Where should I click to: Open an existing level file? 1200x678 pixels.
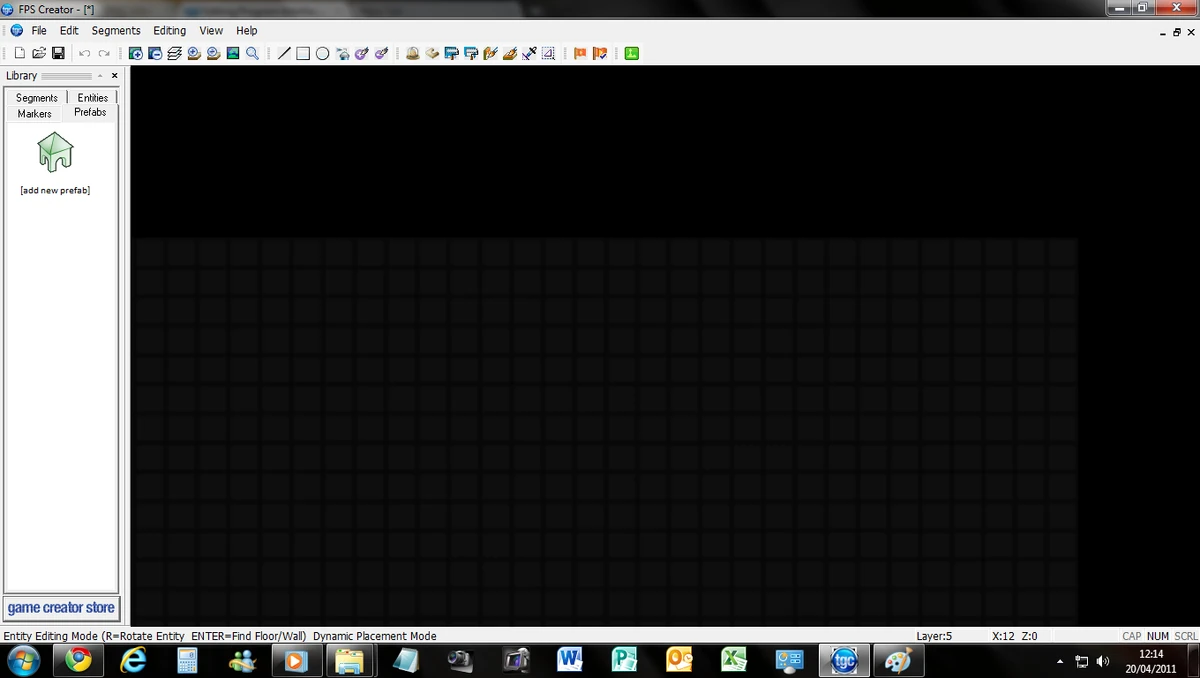38,53
